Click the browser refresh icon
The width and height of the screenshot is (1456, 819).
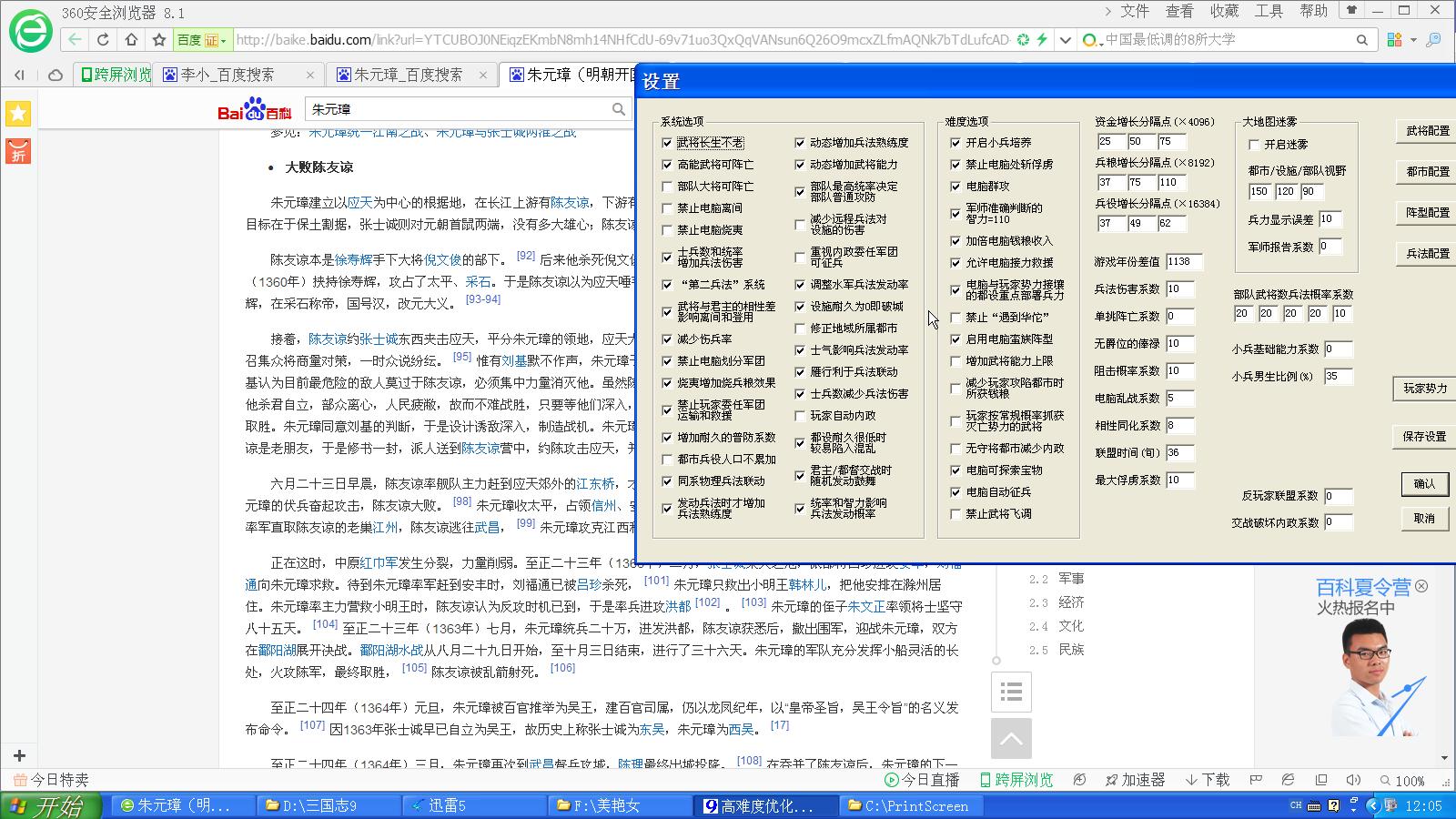point(103,40)
